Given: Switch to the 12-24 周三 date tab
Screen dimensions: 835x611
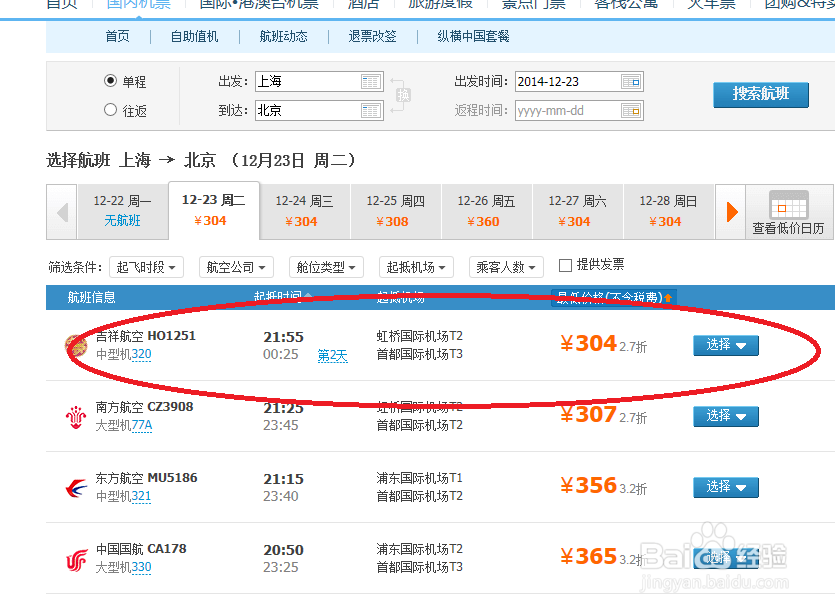Looking at the screenshot, I should click(x=305, y=211).
